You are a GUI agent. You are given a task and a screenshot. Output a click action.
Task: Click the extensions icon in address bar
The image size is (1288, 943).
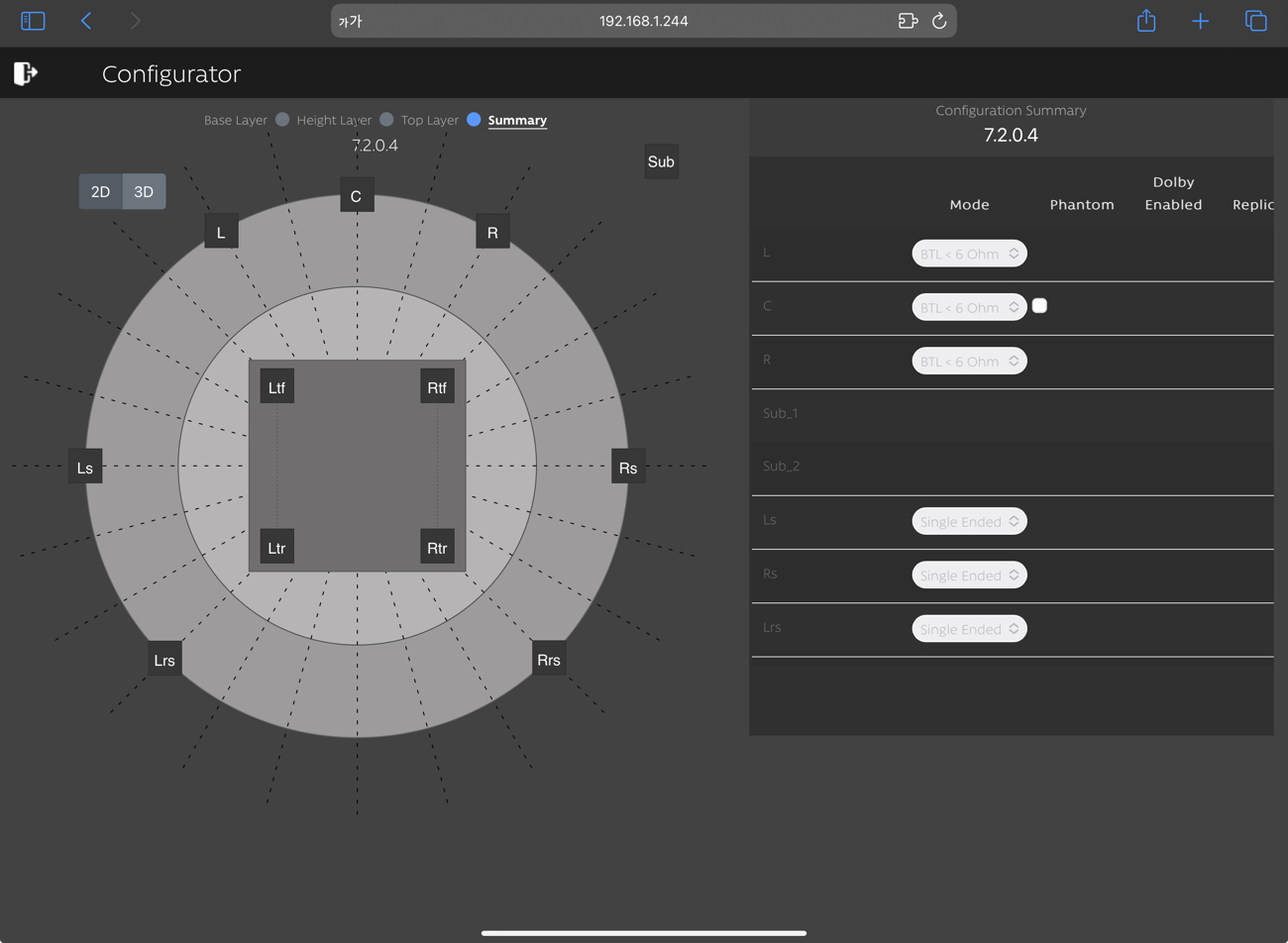tap(907, 21)
